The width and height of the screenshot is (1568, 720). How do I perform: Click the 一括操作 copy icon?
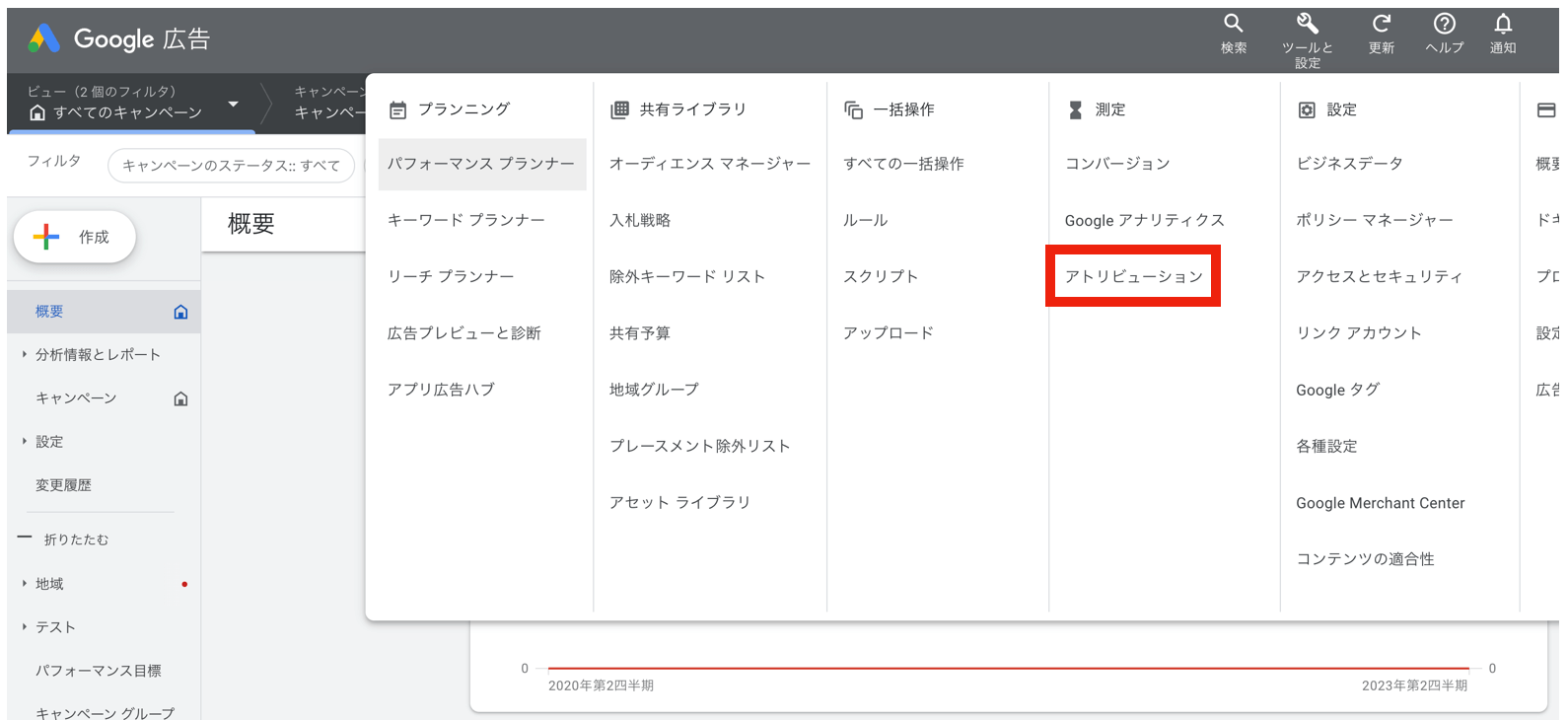click(853, 109)
